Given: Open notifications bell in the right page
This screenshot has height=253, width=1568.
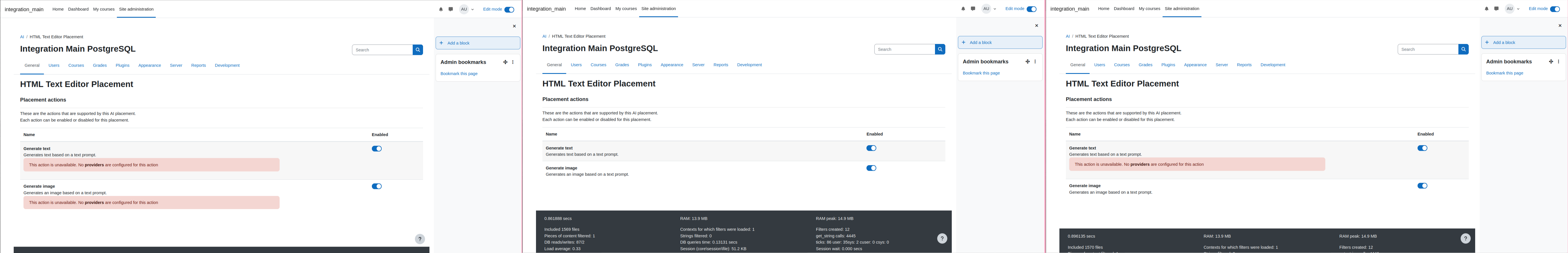Looking at the screenshot, I should click(1486, 8).
